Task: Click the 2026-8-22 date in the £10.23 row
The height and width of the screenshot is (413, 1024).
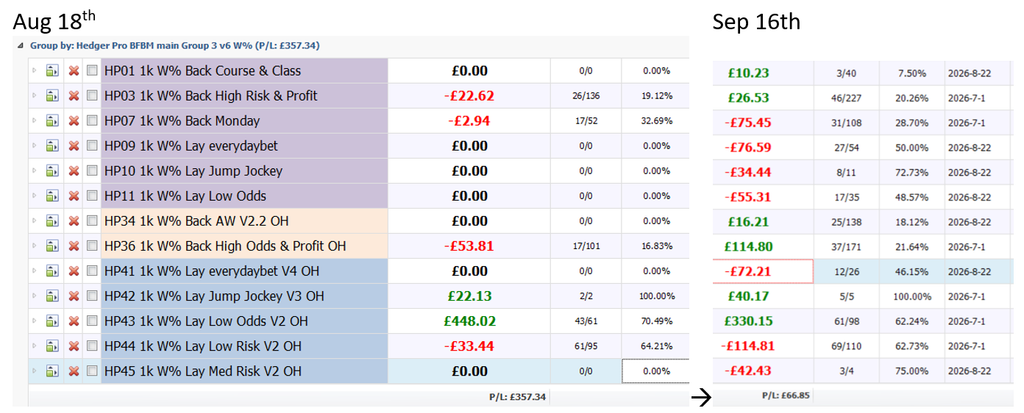Action: click(970, 74)
